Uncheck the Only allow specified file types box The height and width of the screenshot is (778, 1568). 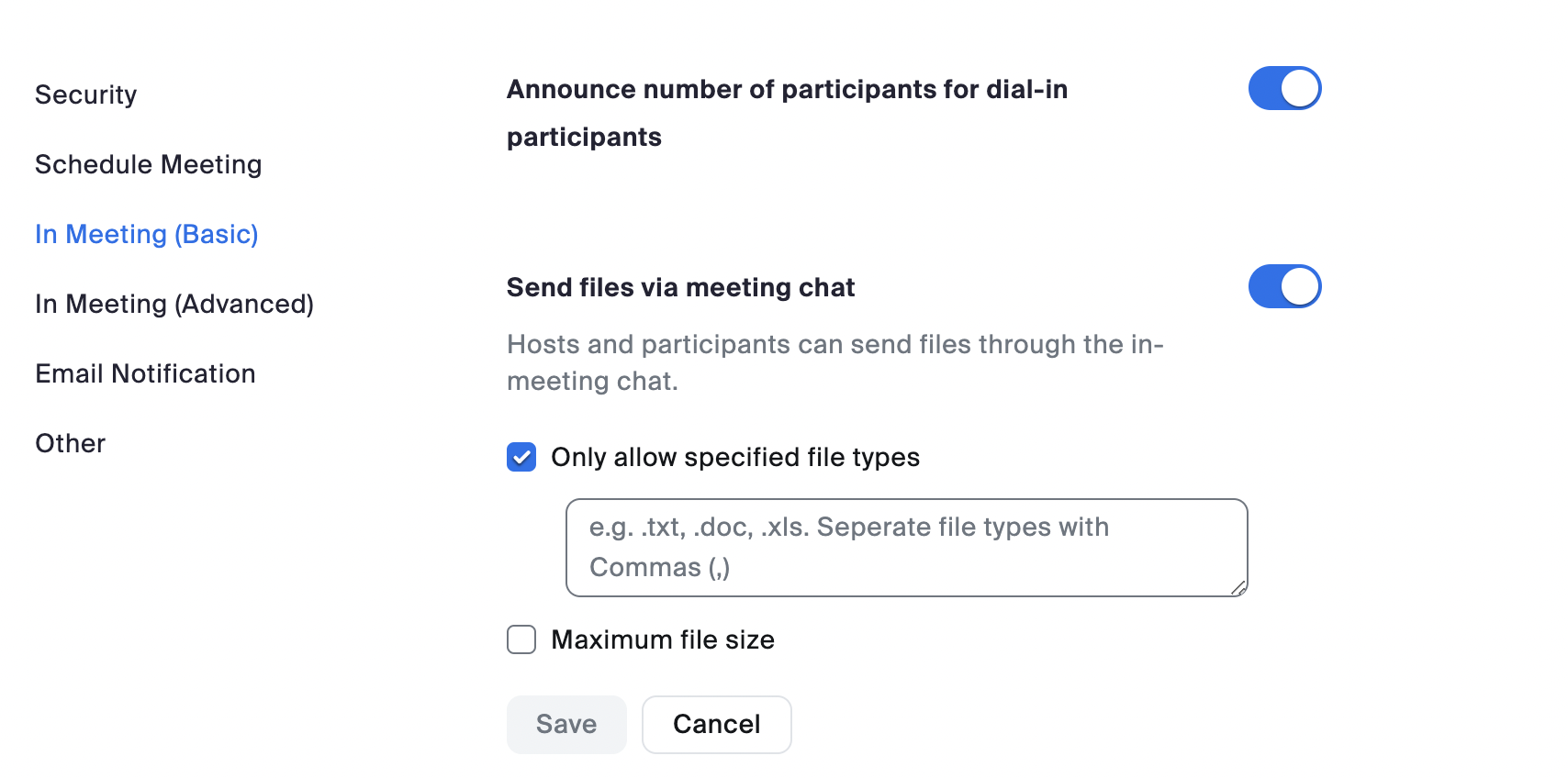pyautogui.click(x=521, y=457)
